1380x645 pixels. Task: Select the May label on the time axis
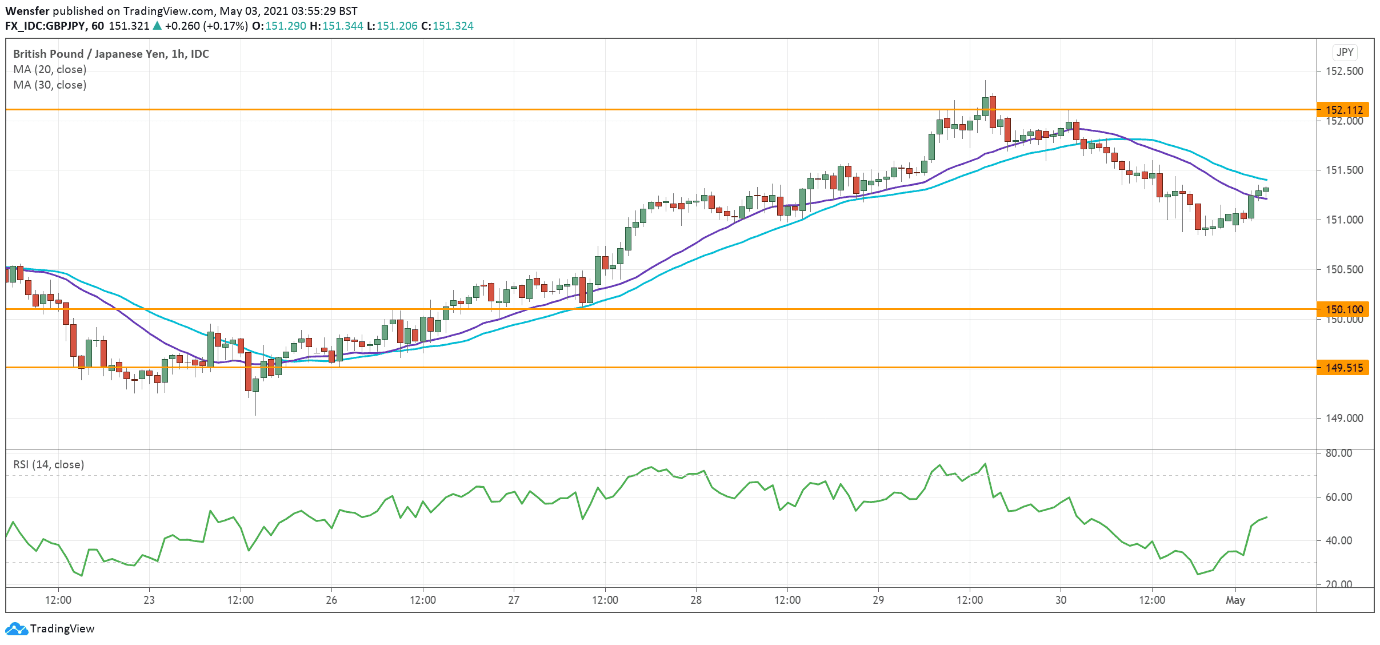click(x=1237, y=600)
